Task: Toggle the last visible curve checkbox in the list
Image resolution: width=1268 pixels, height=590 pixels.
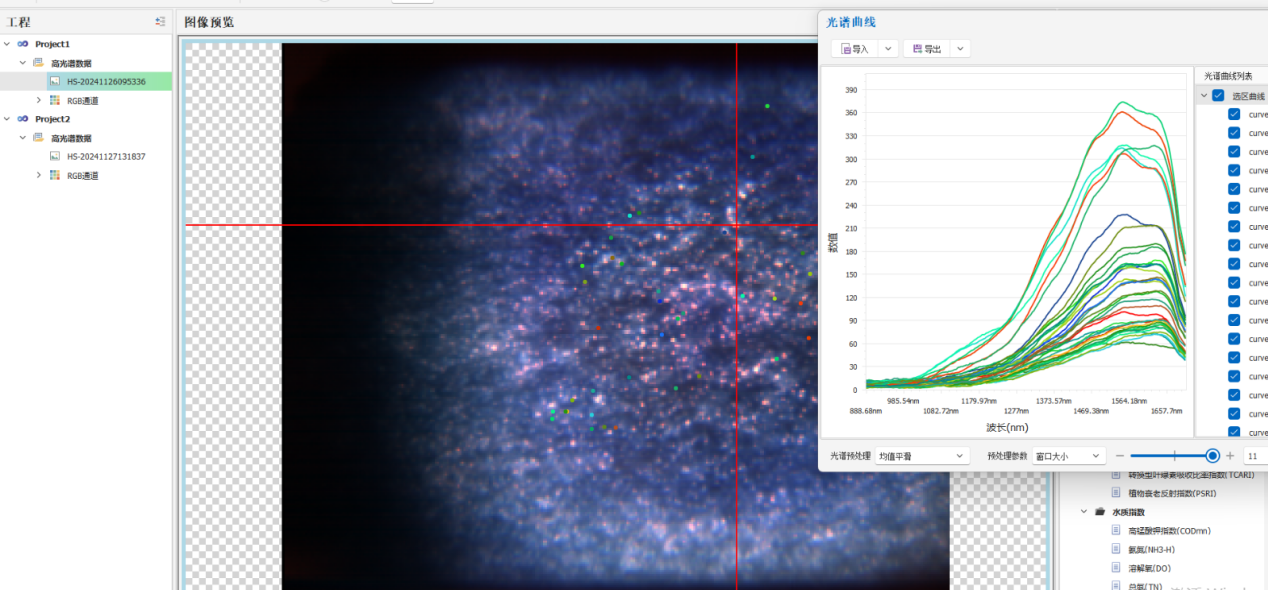Action: click(x=1234, y=432)
